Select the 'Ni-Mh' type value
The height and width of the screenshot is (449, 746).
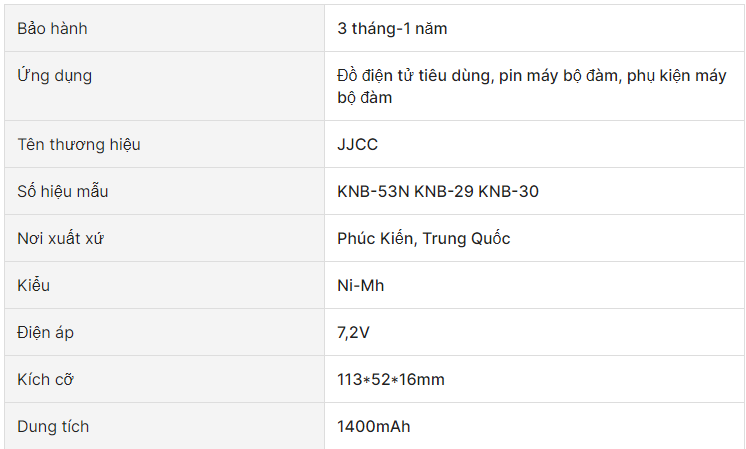(361, 285)
